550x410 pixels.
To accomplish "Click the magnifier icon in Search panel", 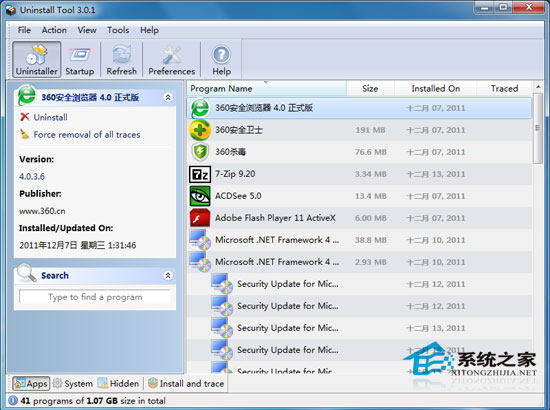I will coord(27,273).
